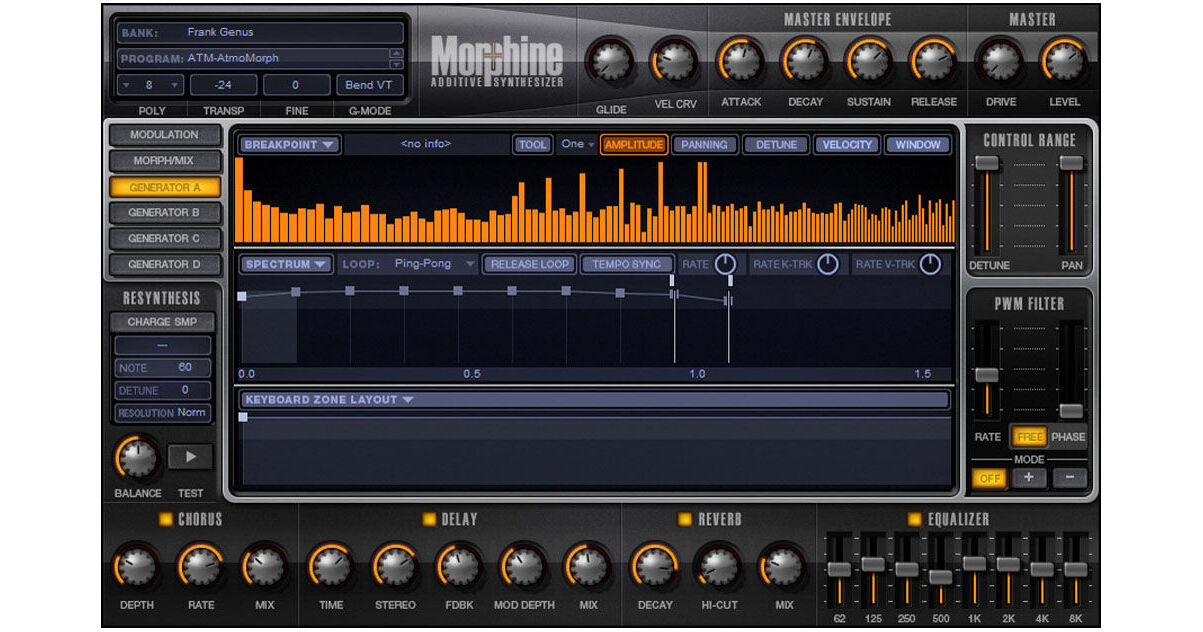This screenshot has height=632, width=1203.
Task: Open the tool mode 'One' dropdown
Action: (x=577, y=144)
